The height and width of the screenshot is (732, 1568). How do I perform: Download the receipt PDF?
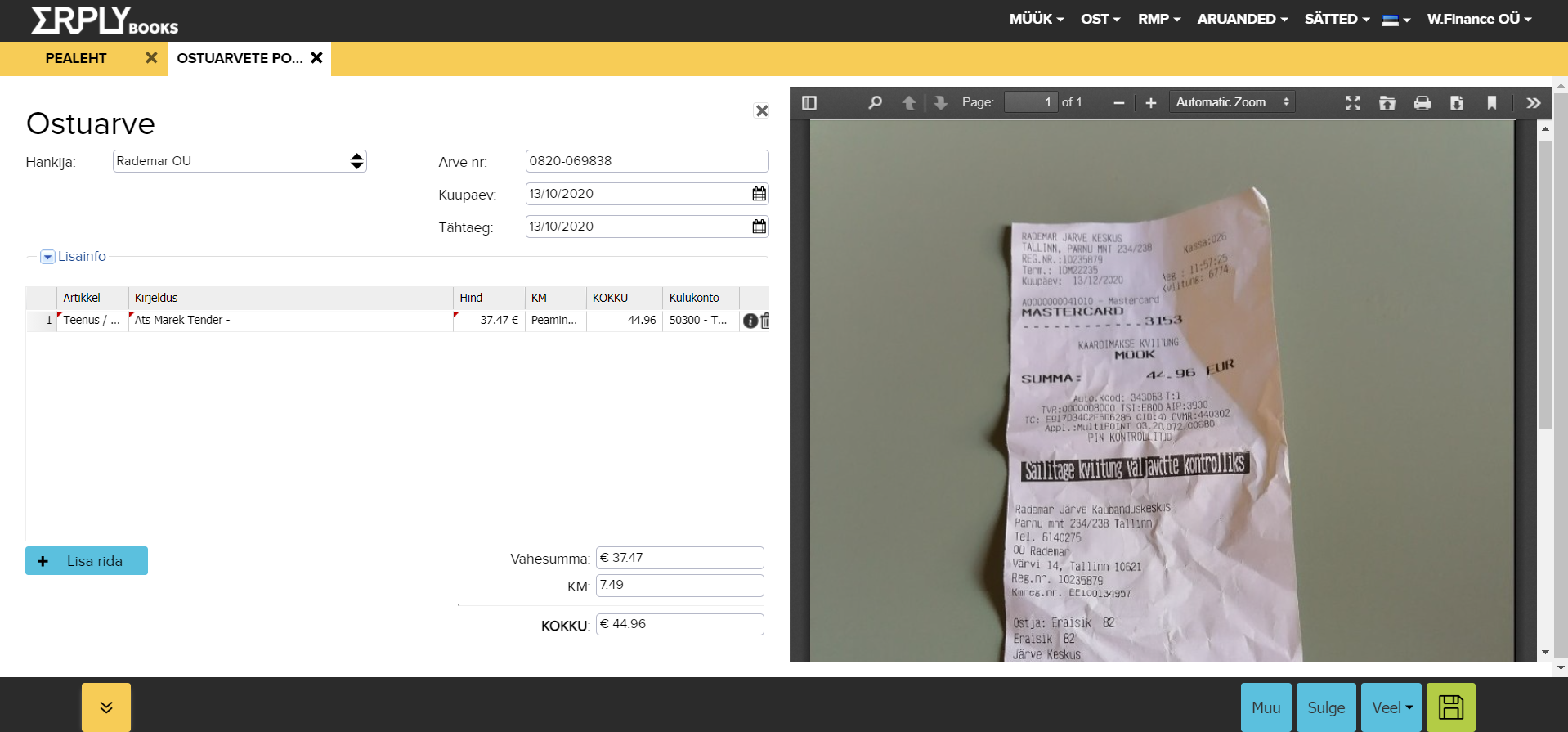point(1457,103)
